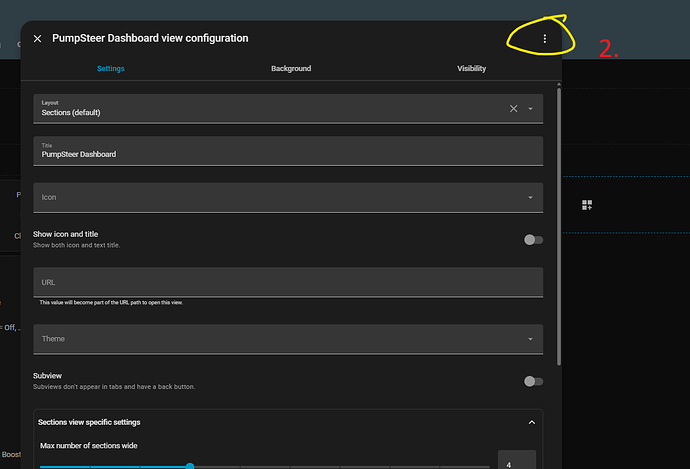Edit the Title field PumpSteer Dashboard
The height and width of the screenshot is (469, 690).
coord(288,151)
